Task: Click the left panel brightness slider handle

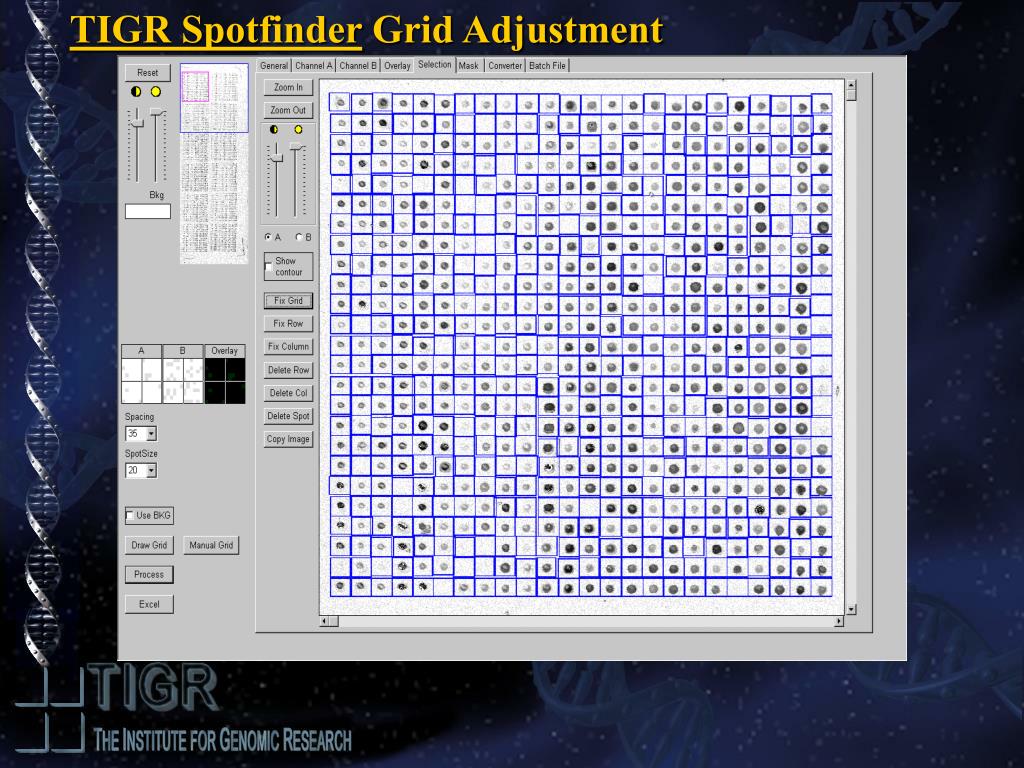Action: pyautogui.click(x=157, y=112)
